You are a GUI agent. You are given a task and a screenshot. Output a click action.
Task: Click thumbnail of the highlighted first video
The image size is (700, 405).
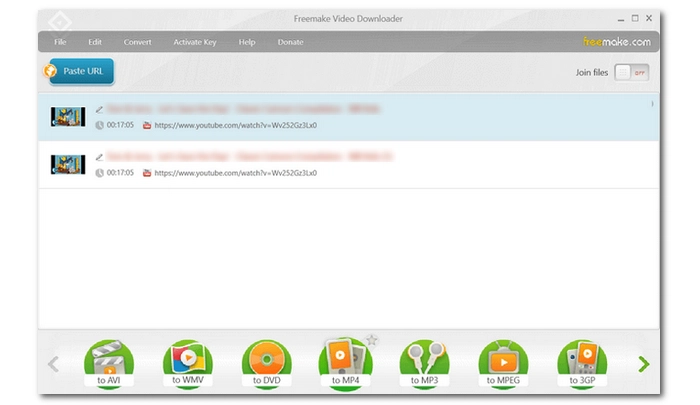pyautogui.click(x=68, y=117)
